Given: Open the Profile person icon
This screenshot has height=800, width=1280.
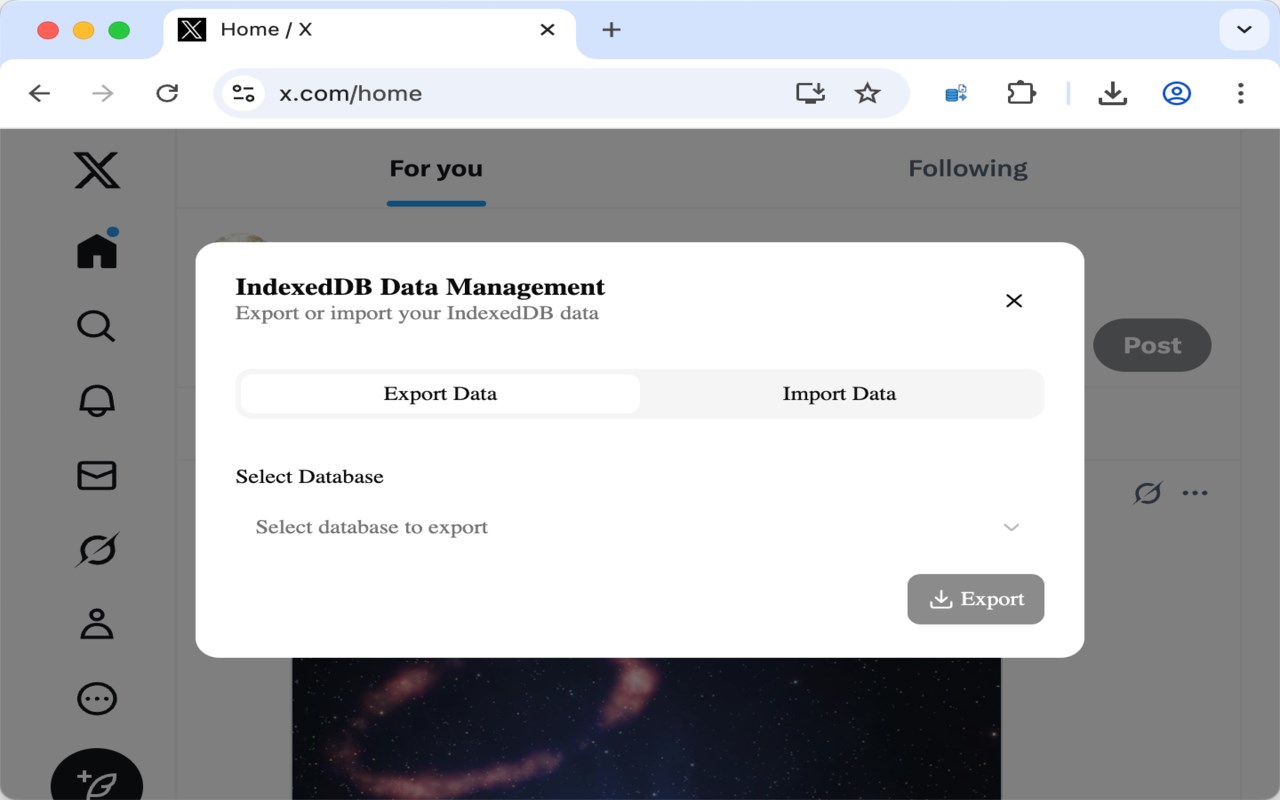Looking at the screenshot, I should pos(97,624).
